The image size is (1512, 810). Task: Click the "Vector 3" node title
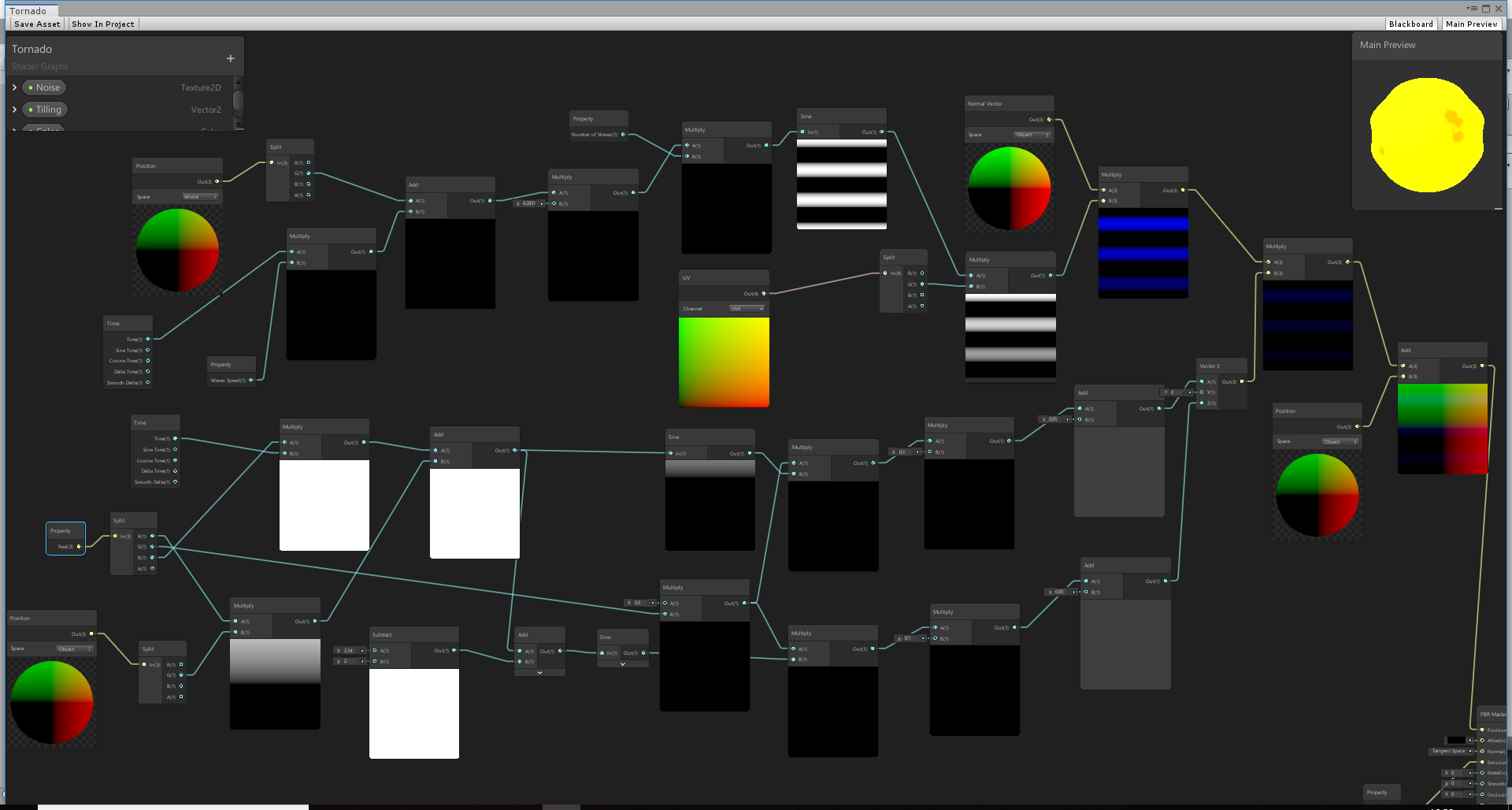(1209, 366)
